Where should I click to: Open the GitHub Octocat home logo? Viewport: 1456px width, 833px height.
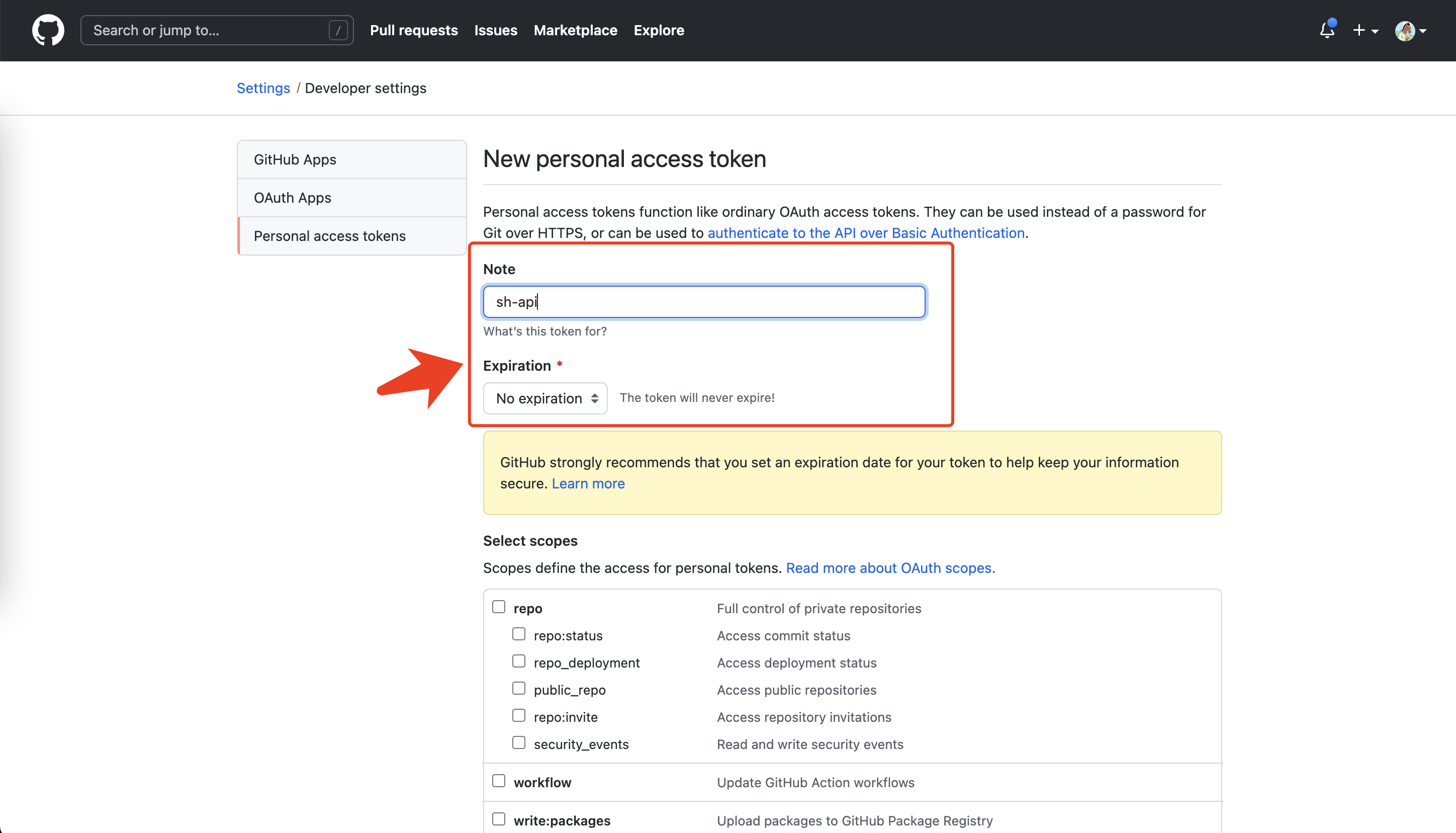click(x=48, y=30)
